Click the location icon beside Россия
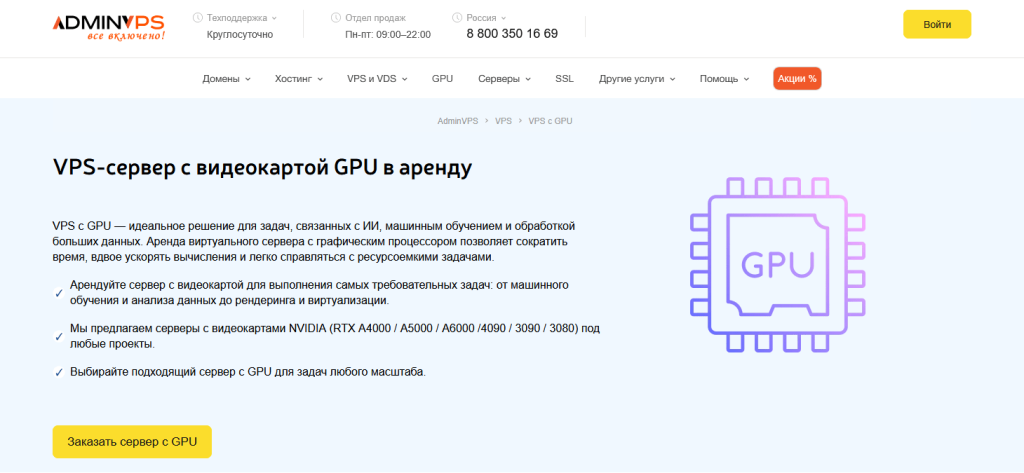This screenshot has width=1024, height=473. [x=457, y=18]
